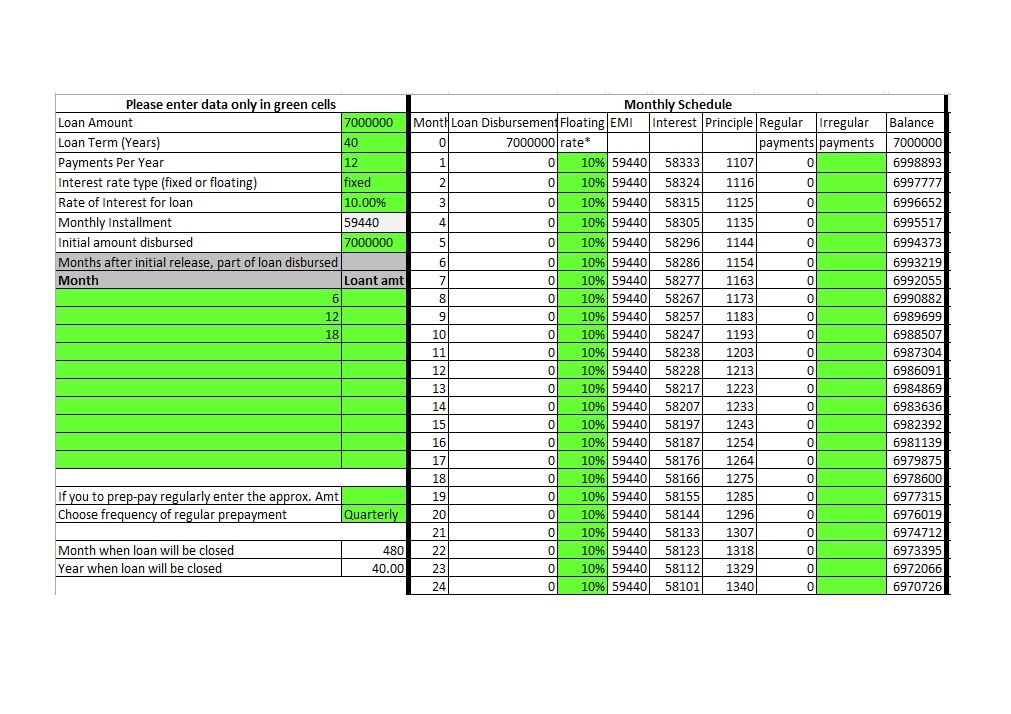Screen dimensions: 1011x714
Task: Select the loan closing month cell showing 480
Action: 373,551
